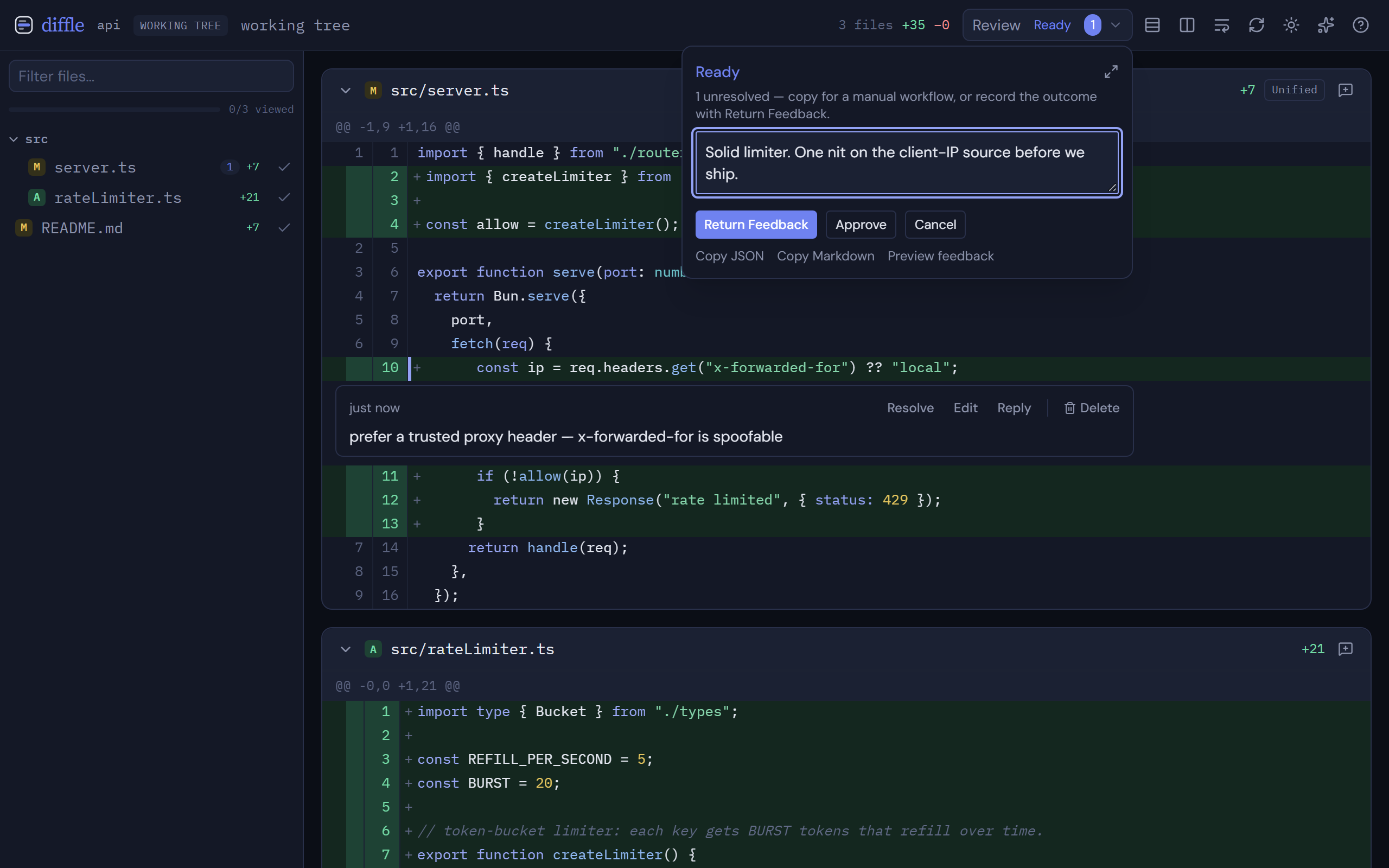The width and height of the screenshot is (1389, 868).
Task: Expand the Ready feedback popover
Action: tap(1111, 72)
